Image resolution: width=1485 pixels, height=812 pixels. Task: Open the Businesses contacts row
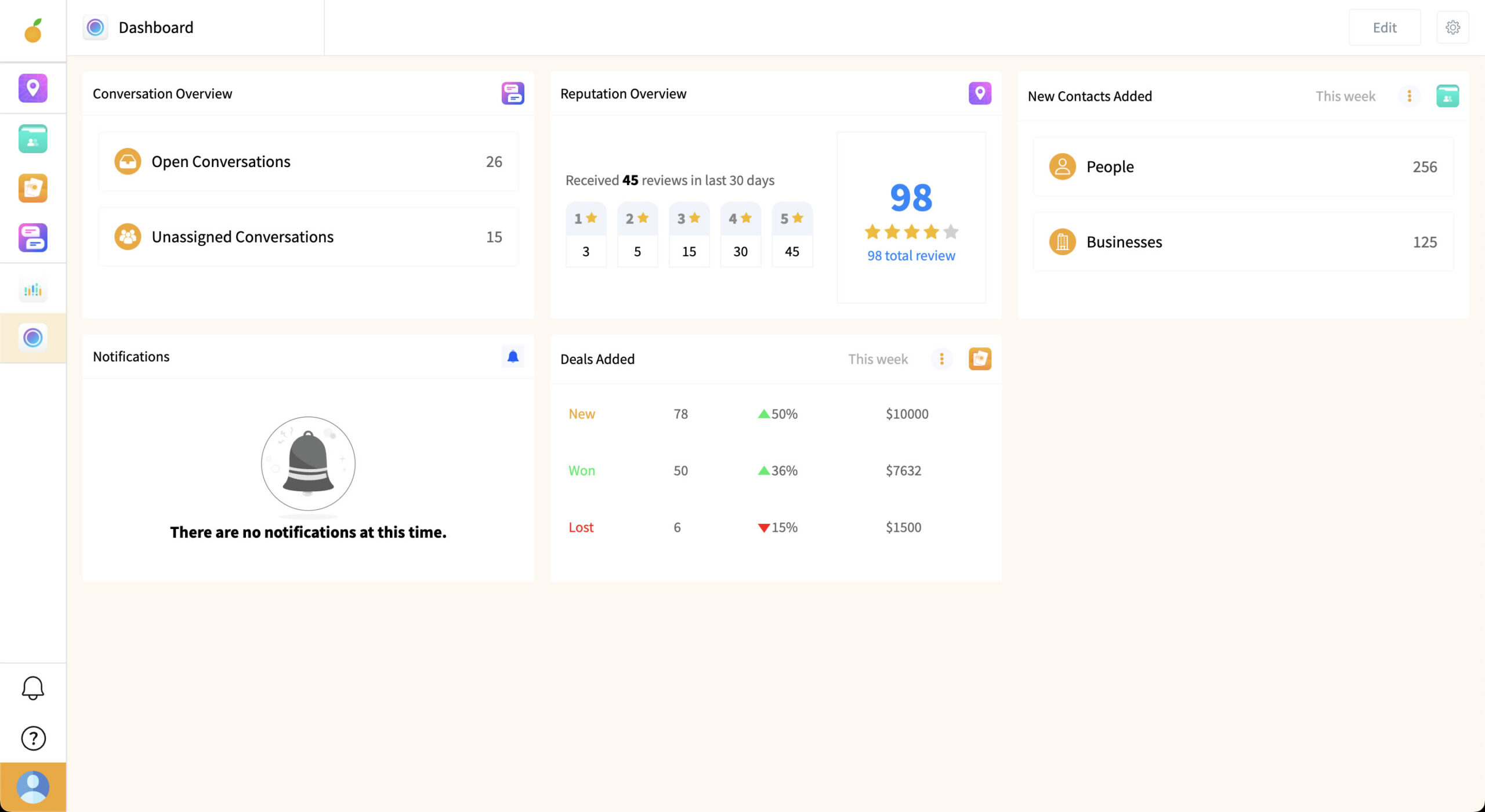(1243, 242)
